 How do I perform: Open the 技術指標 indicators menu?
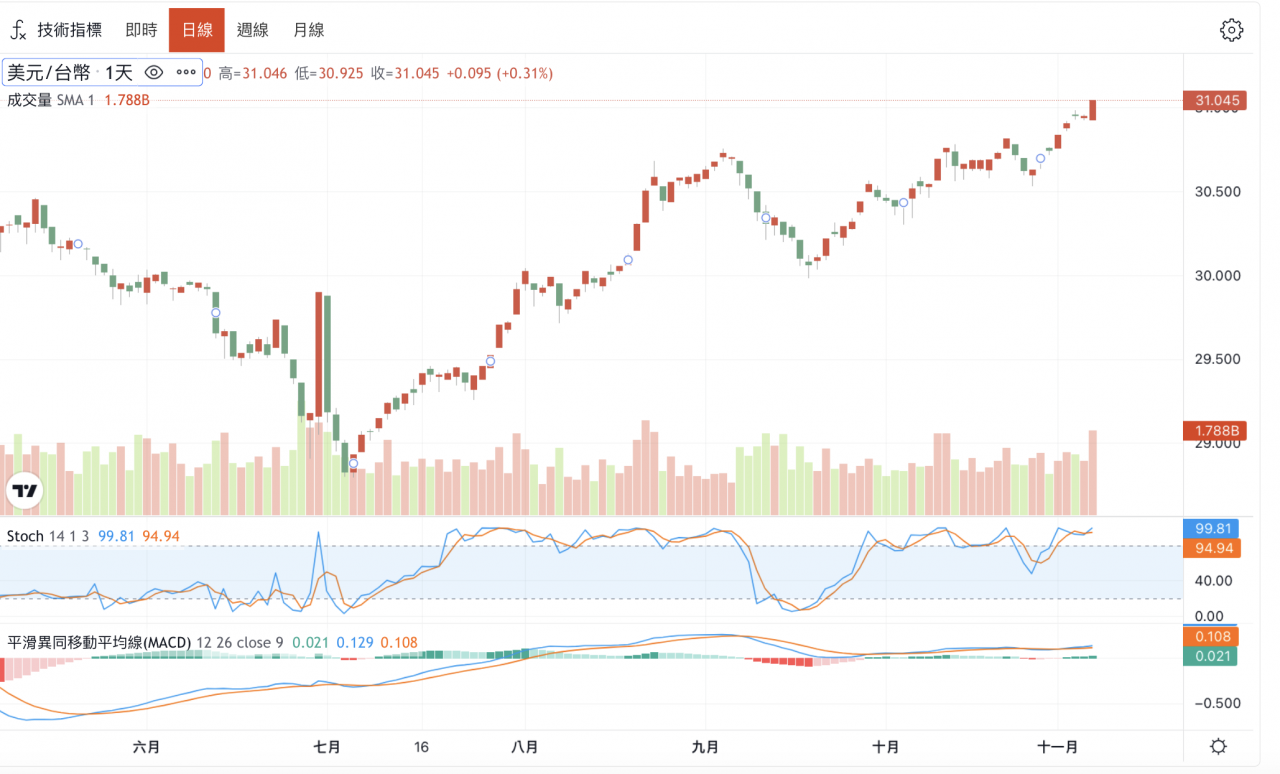point(69,30)
